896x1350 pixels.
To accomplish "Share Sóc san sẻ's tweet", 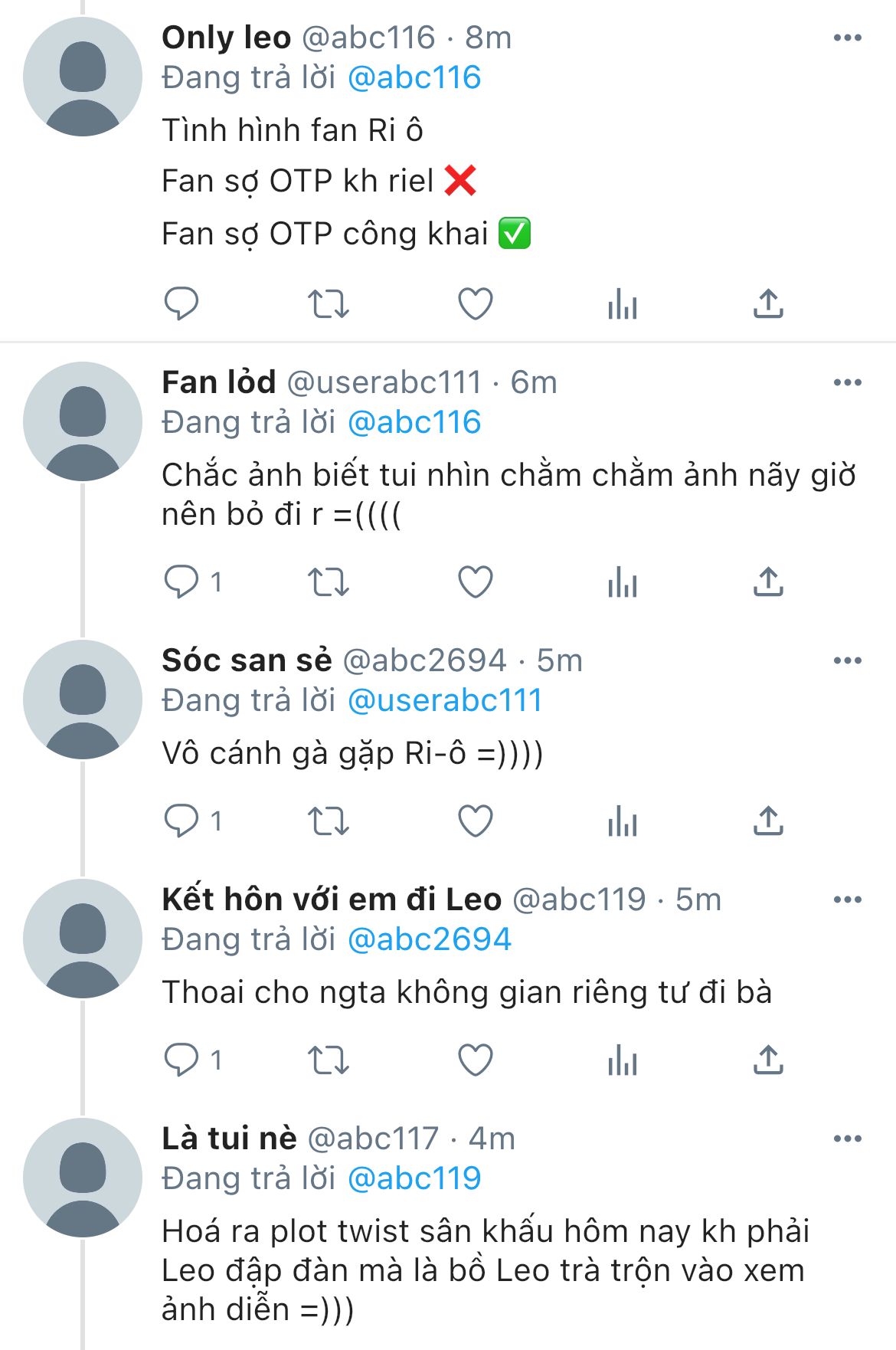I will pyautogui.click(x=768, y=821).
